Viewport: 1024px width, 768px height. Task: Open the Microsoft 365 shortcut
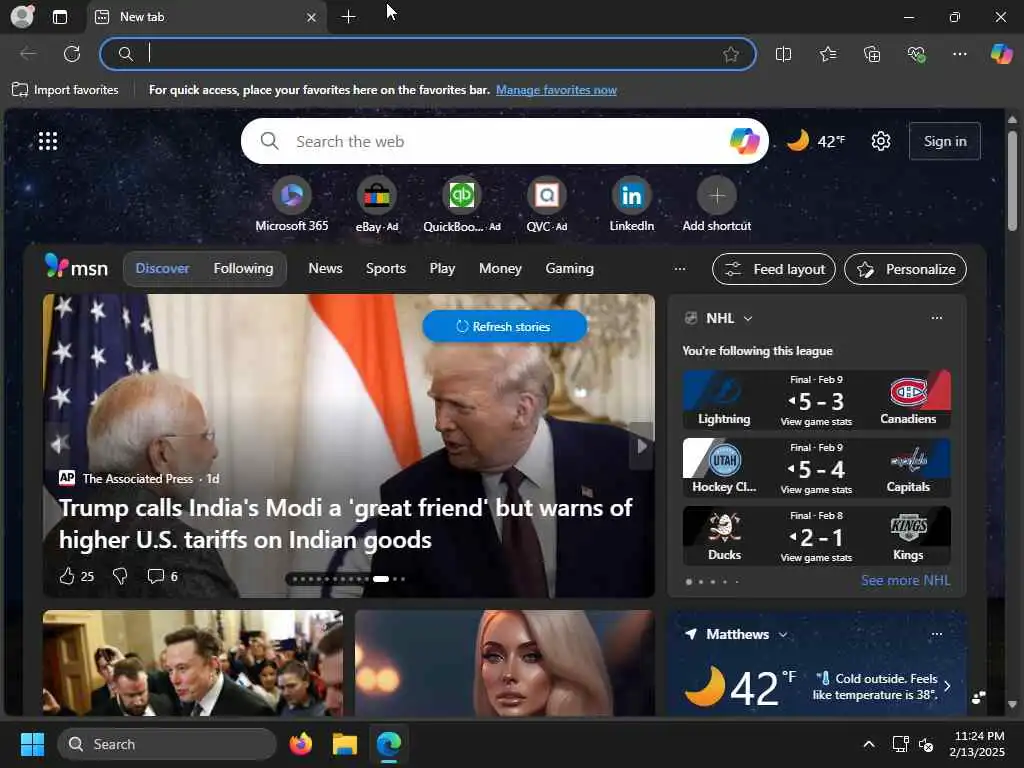click(x=291, y=204)
